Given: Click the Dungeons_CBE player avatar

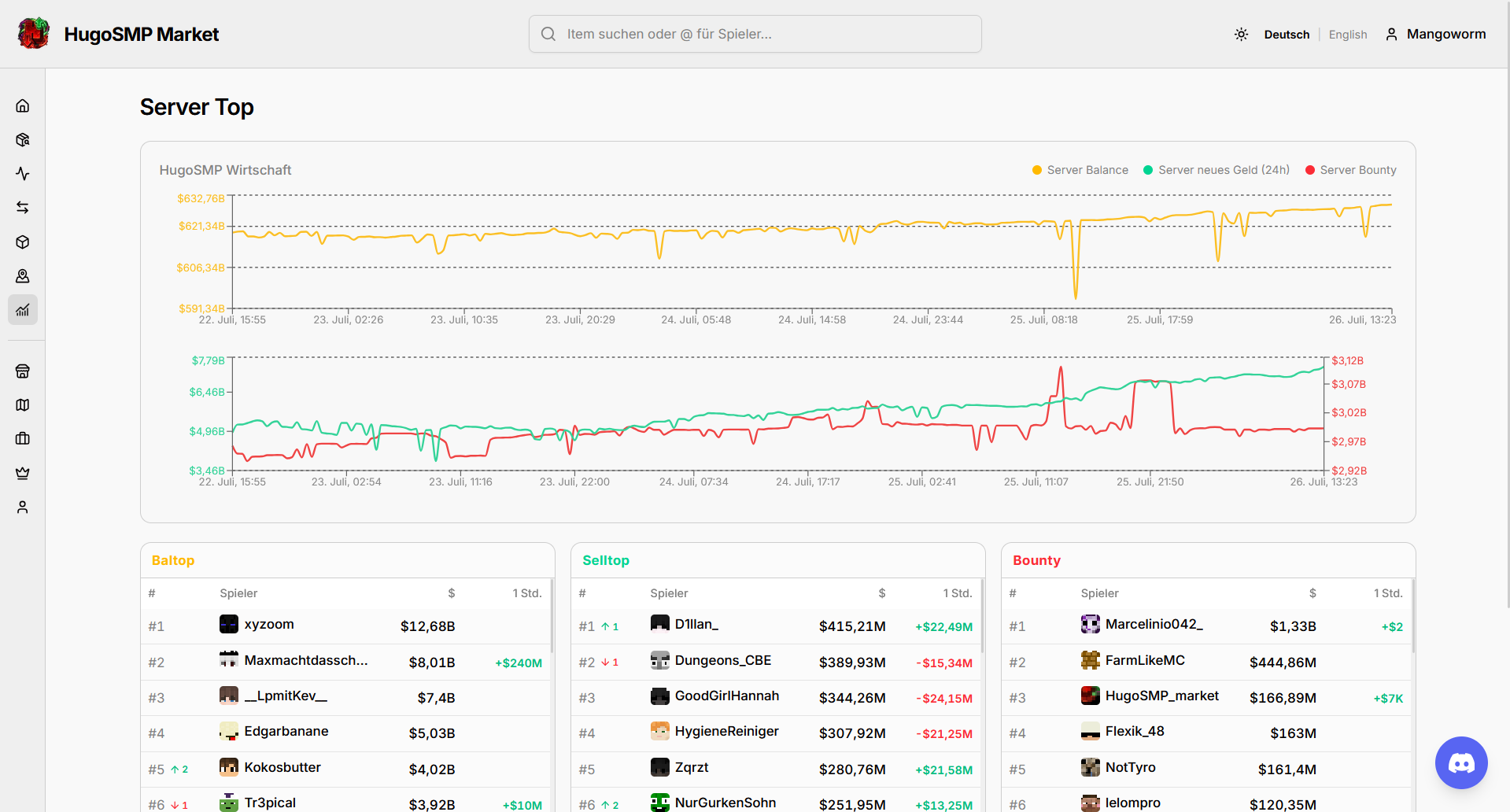Looking at the screenshot, I should point(660,660).
